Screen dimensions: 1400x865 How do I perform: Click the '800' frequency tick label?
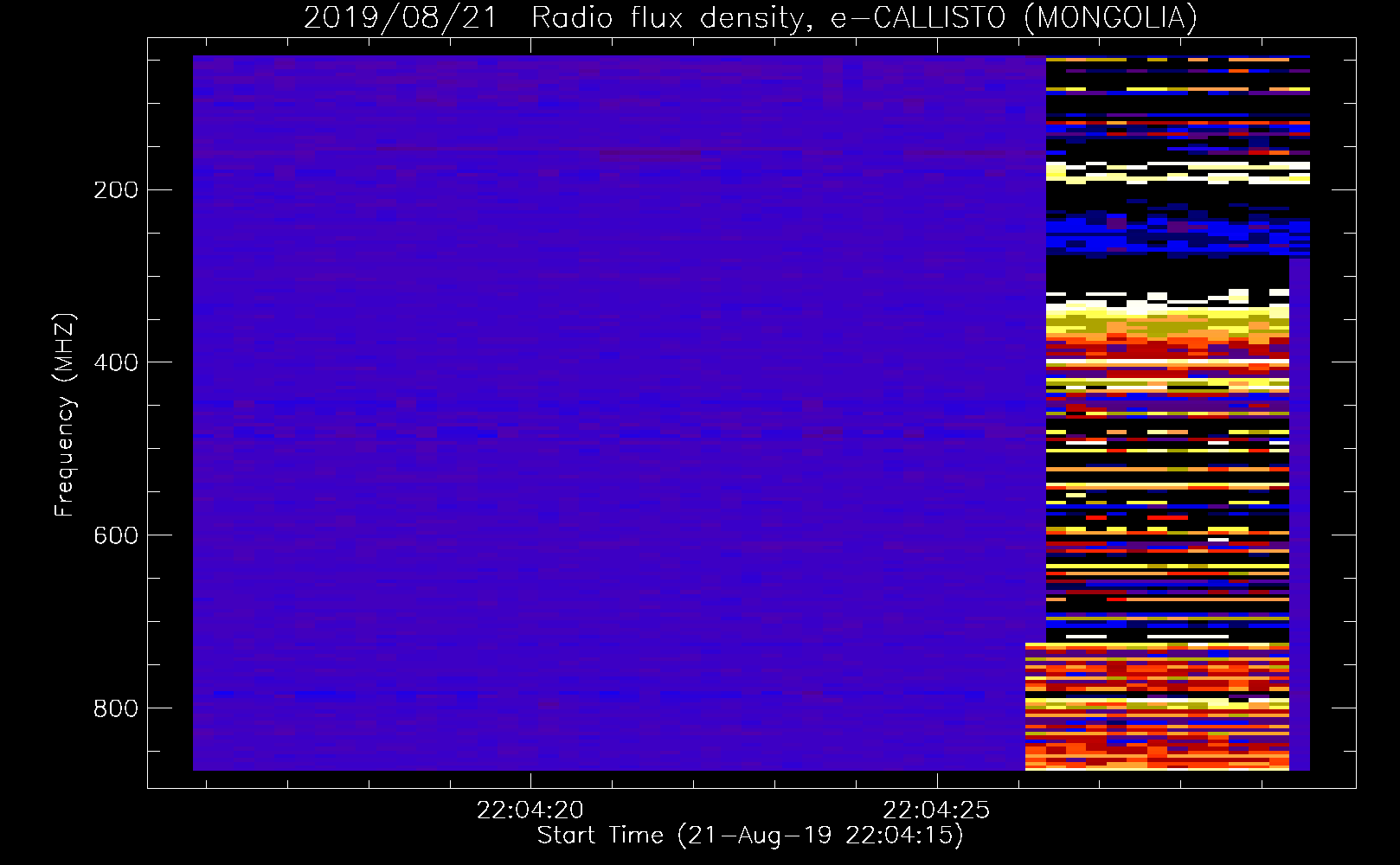116,708
